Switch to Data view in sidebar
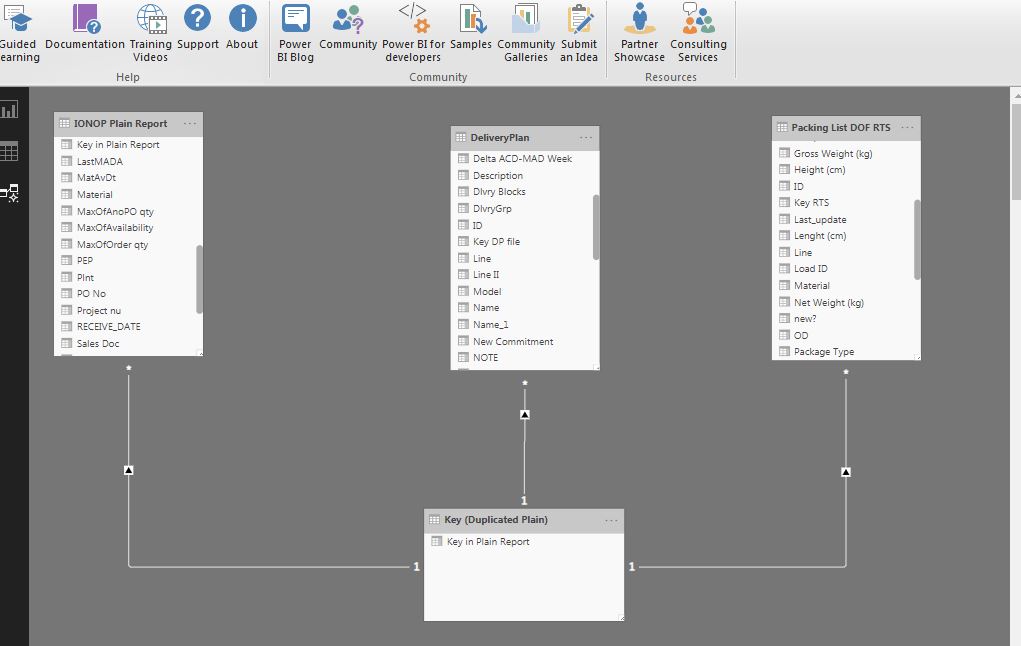1021x646 pixels. coord(10,152)
